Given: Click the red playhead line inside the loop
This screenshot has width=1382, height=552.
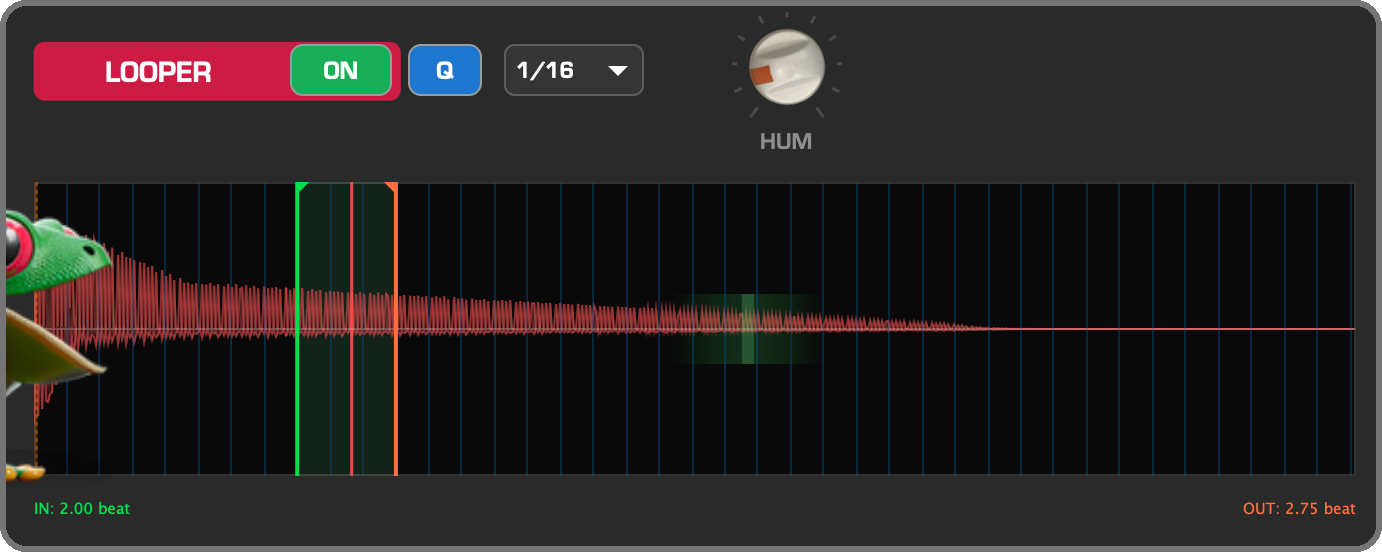Looking at the screenshot, I should [351, 328].
